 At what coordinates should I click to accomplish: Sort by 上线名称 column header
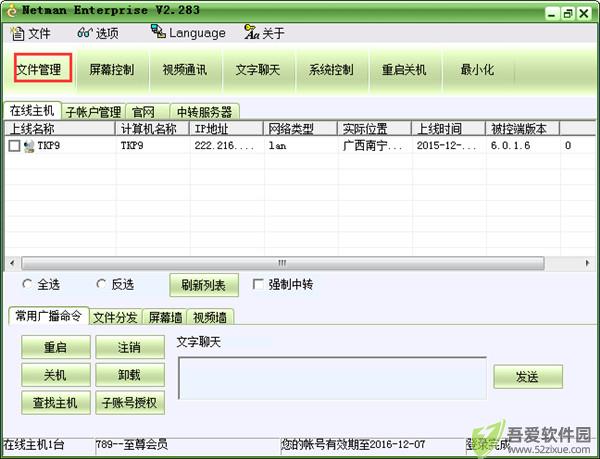tap(60, 129)
